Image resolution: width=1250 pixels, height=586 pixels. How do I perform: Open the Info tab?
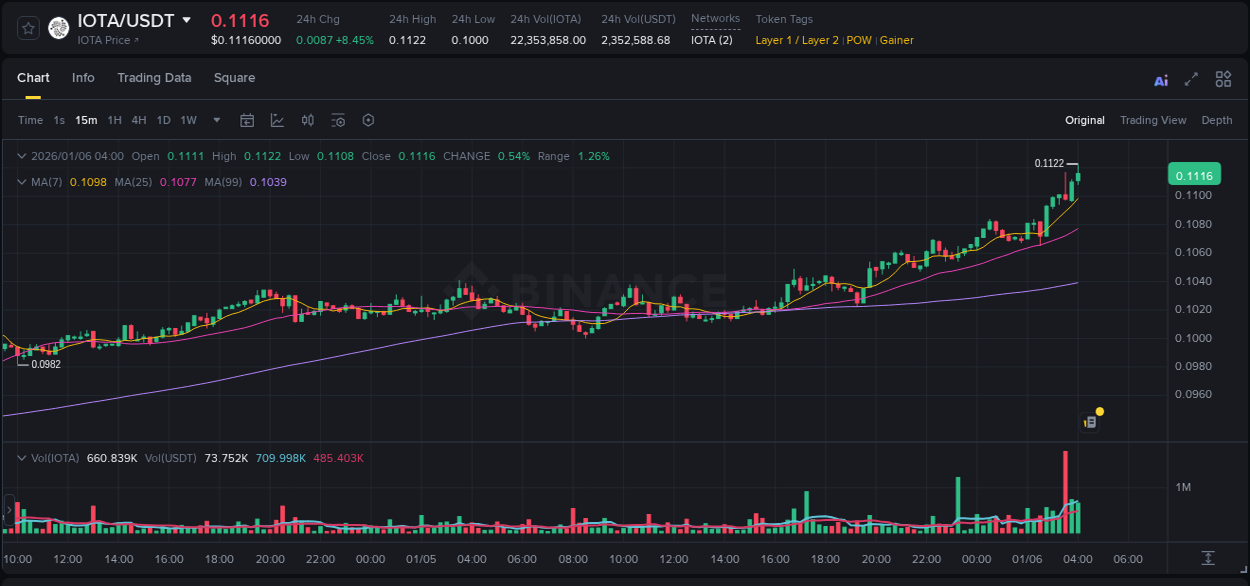83,77
